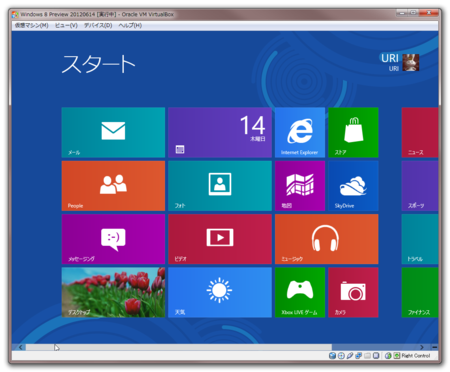Viewport: 450px width, 372px height.
Task: Click VirtualBox hard disk activity icon
Action: click(x=332, y=356)
